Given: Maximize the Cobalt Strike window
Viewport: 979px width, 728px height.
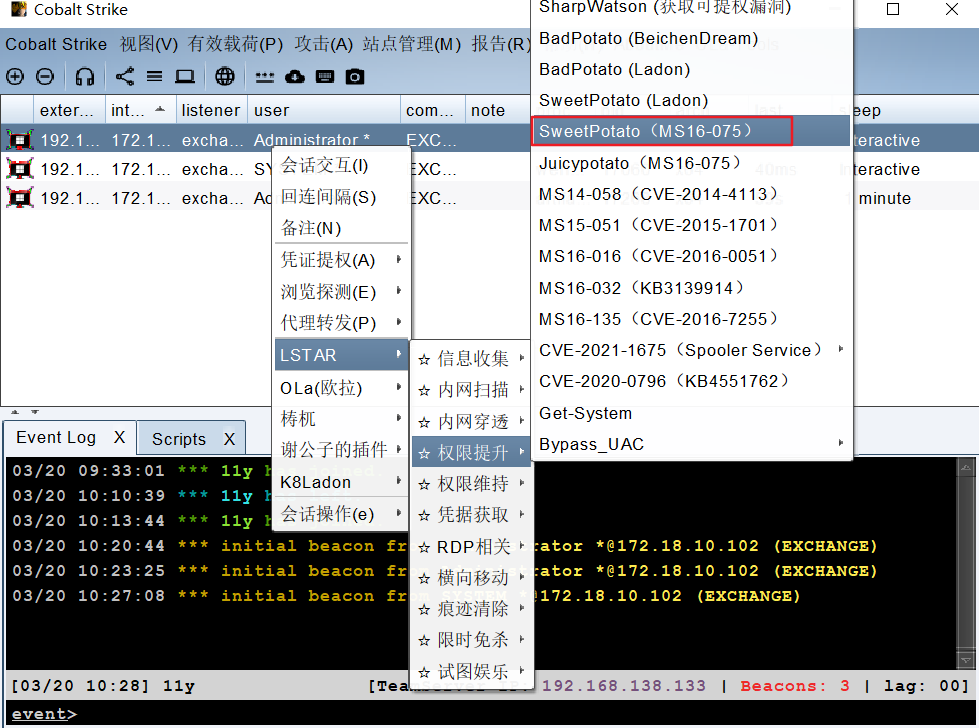Looking at the screenshot, I should [893, 9].
